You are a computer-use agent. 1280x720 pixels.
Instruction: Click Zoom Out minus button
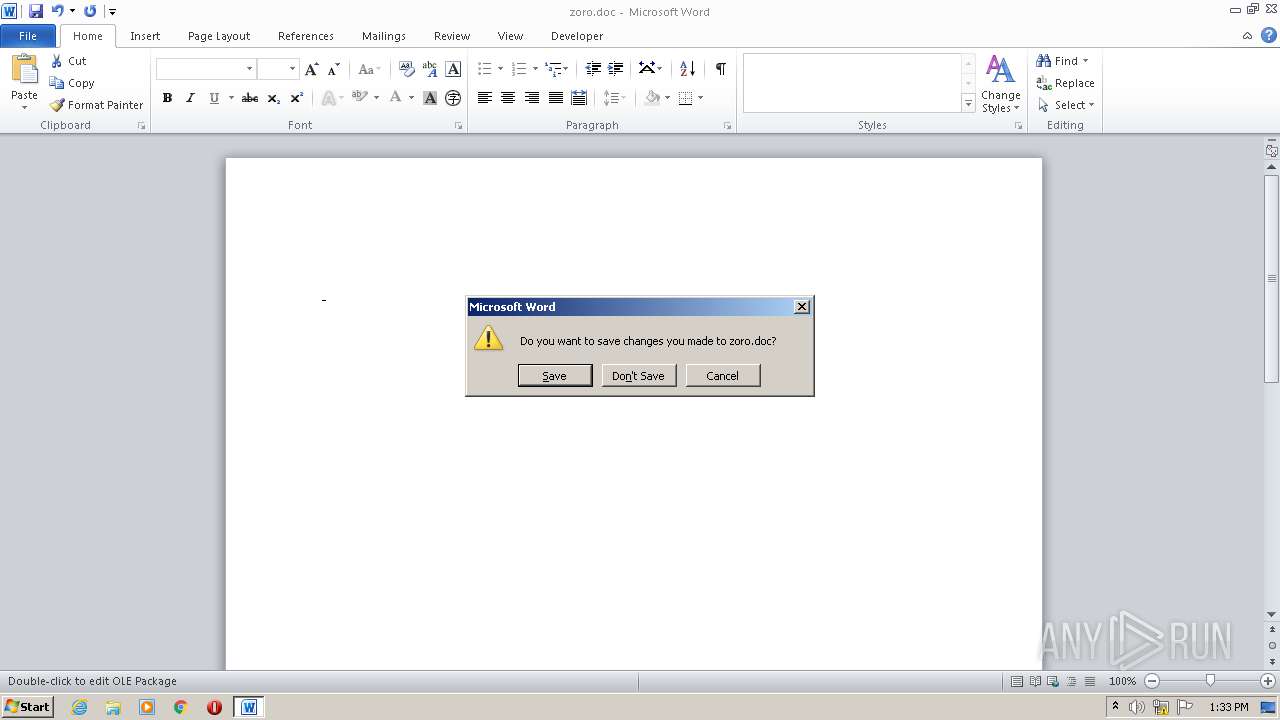click(x=1152, y=681)
